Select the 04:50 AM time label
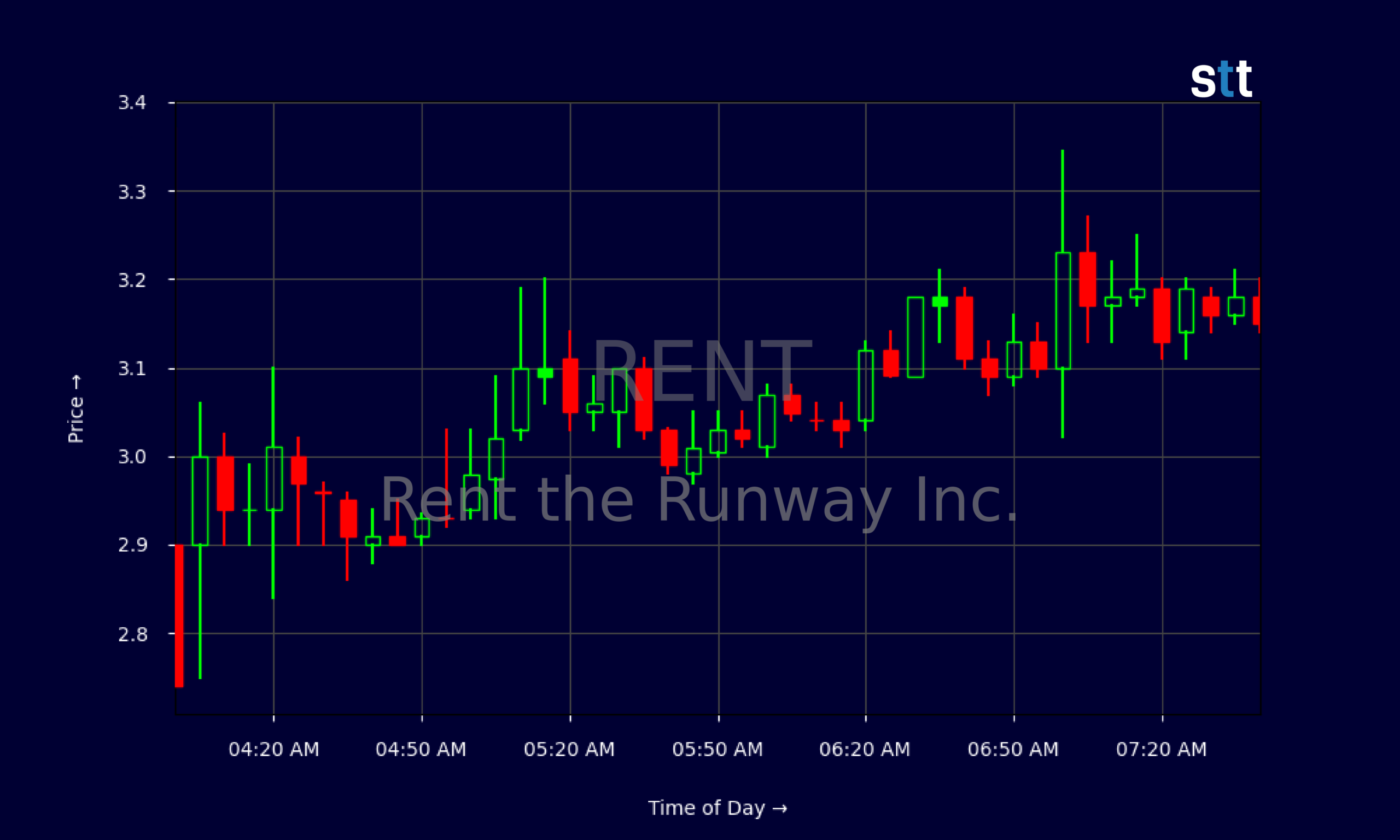The height and width of the screenshot is (840, 1400). [421, 749]
